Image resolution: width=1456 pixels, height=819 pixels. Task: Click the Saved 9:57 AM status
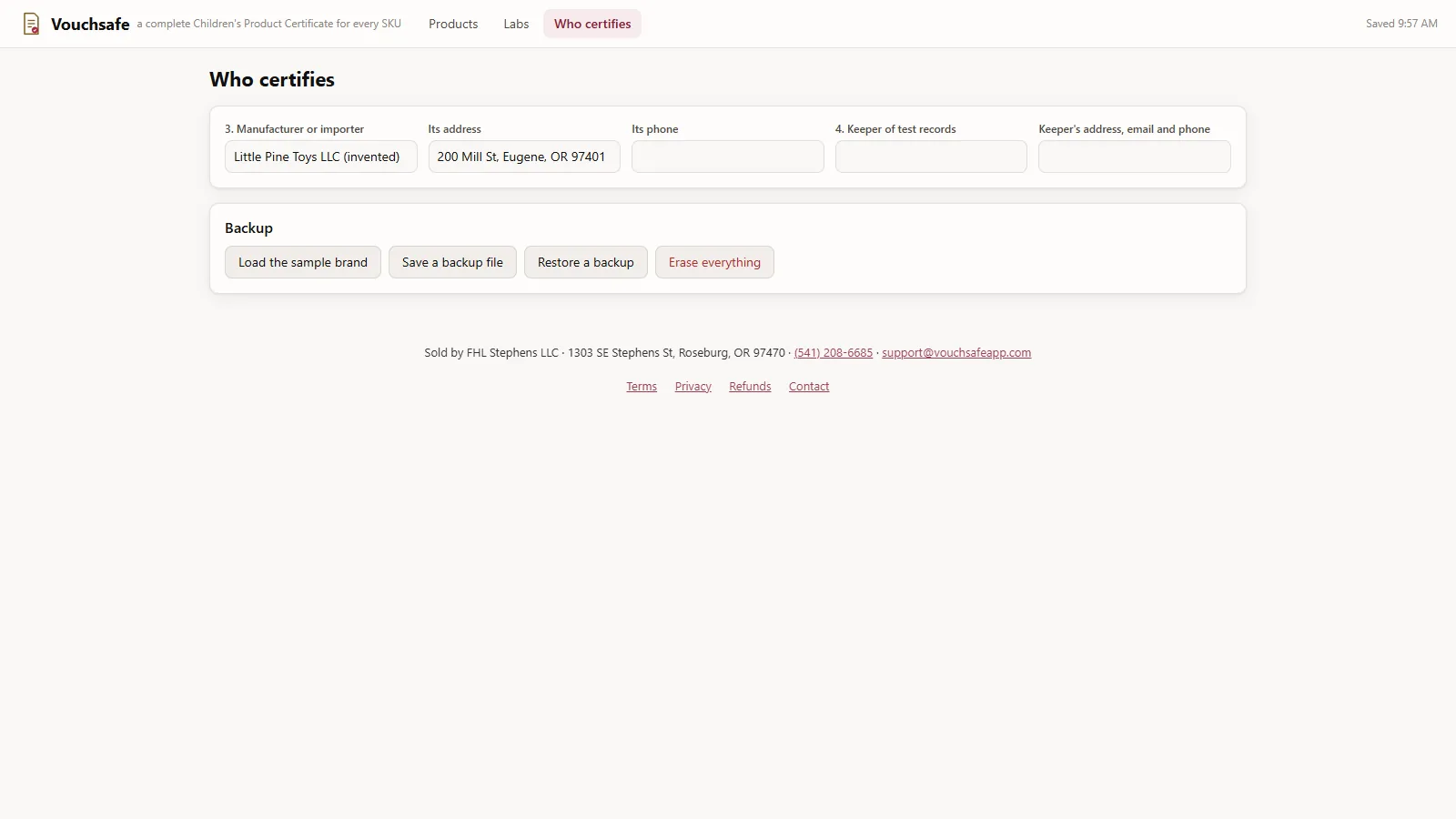coord(1401,24)
